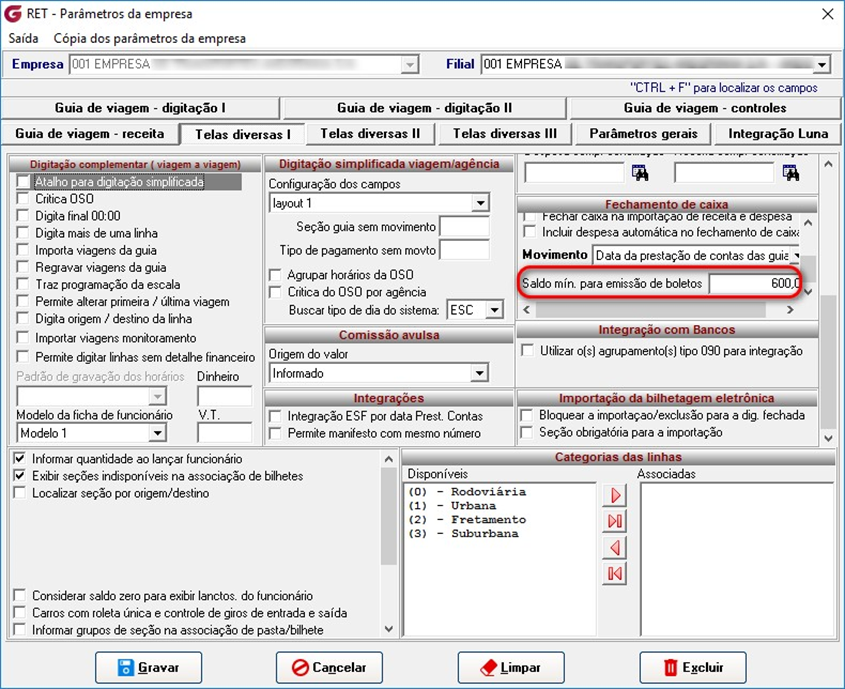
Task: Open the Saída menu
Action: [x=23, y=38]
